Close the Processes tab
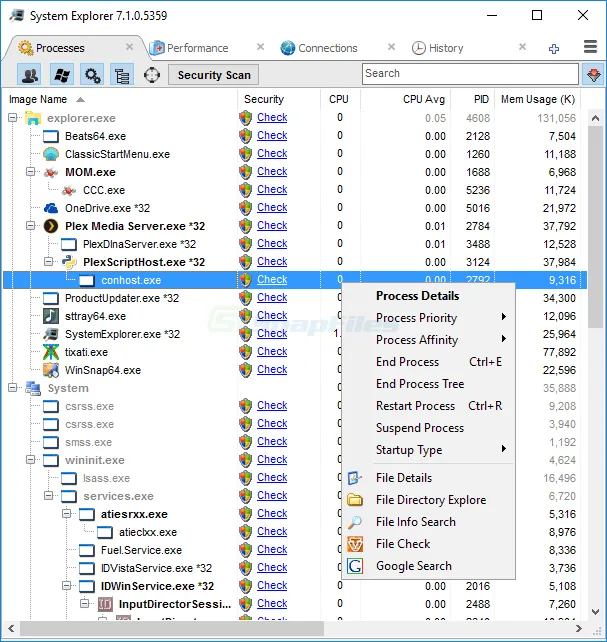Image resolution: width=607 pixels, height=642 pixels. [129, 47]
